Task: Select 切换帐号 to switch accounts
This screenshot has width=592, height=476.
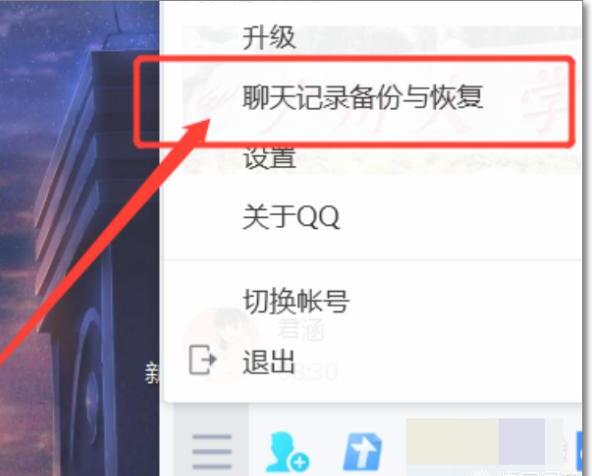Action: pos(296,301)
